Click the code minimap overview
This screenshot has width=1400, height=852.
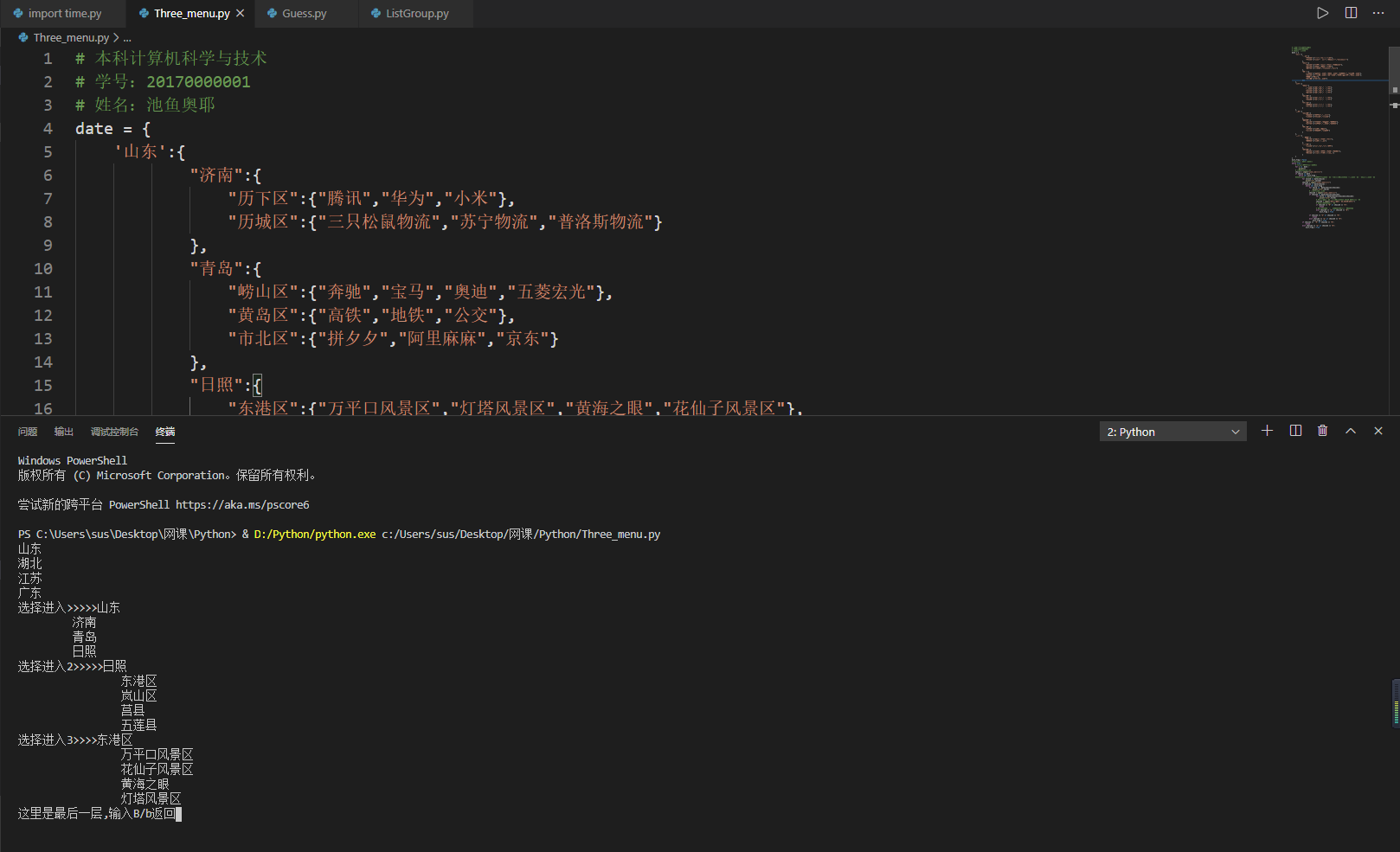click(x=1333, y=138)
